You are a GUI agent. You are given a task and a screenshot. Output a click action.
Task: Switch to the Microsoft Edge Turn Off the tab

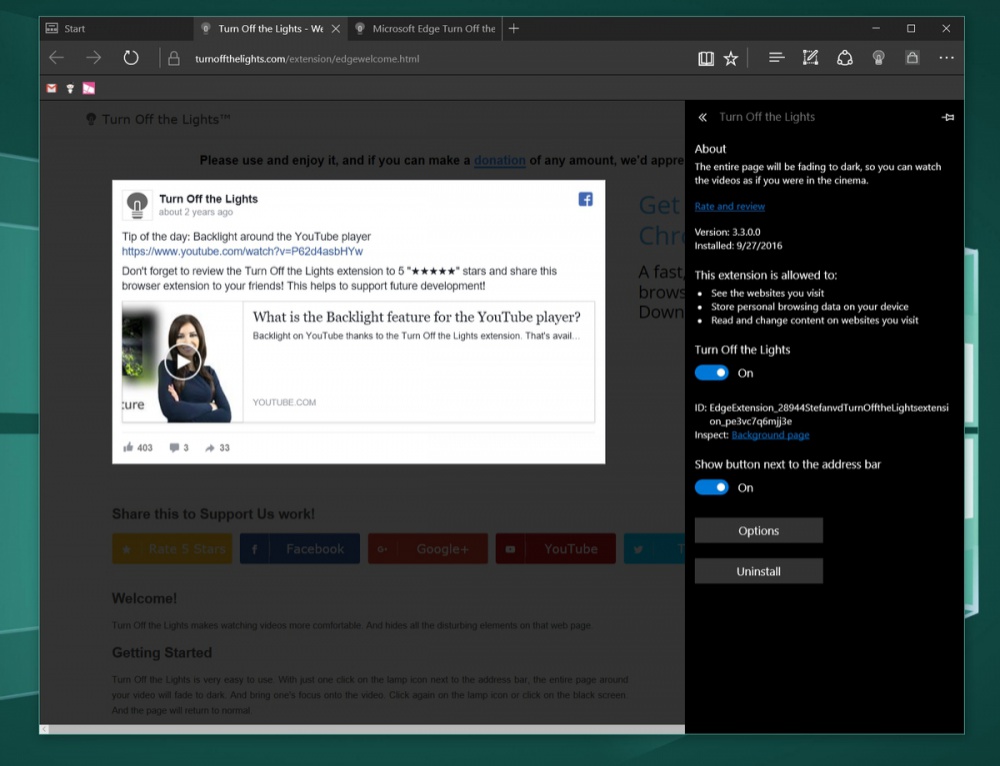tap(425, 29)
